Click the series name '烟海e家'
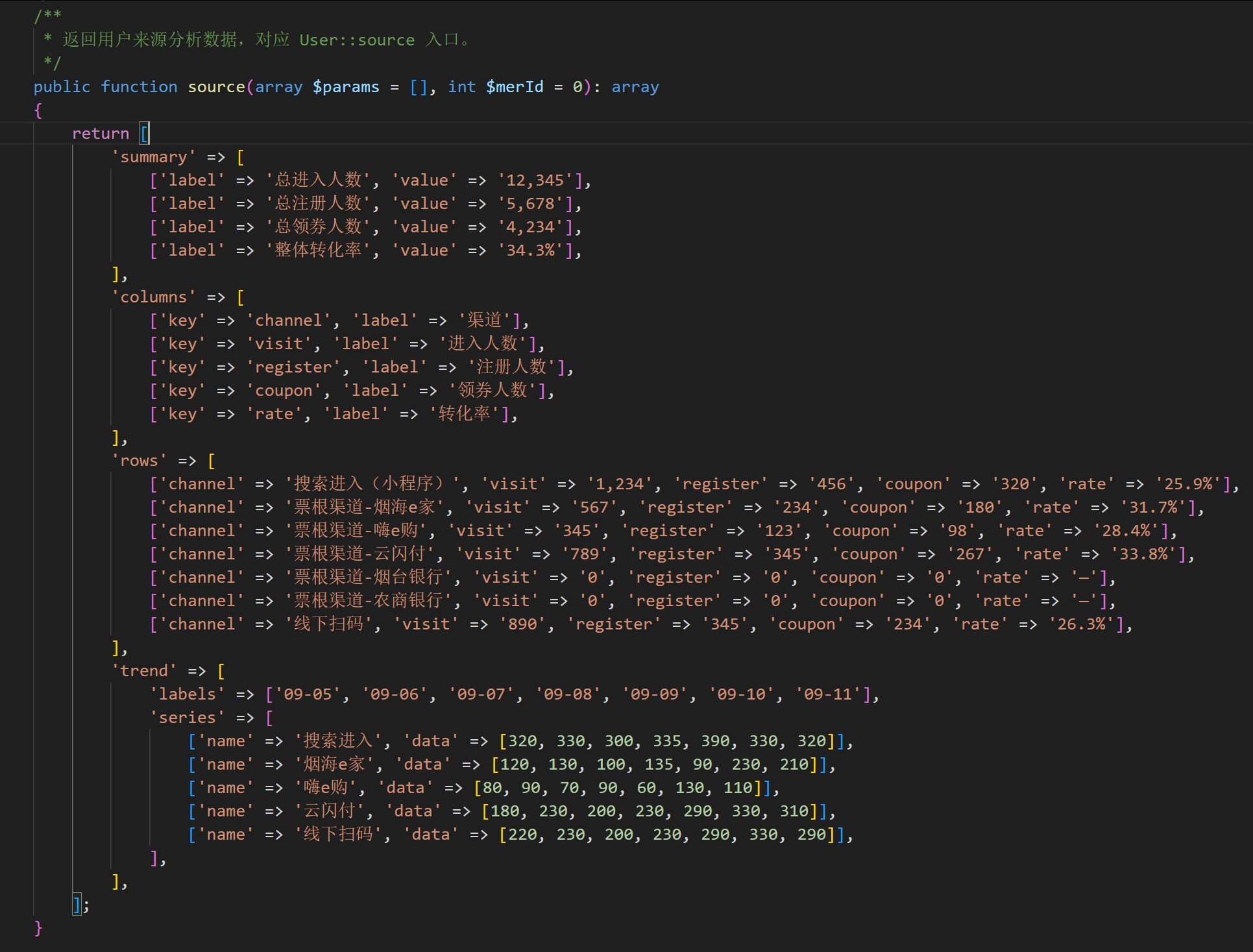 [334, 764]
